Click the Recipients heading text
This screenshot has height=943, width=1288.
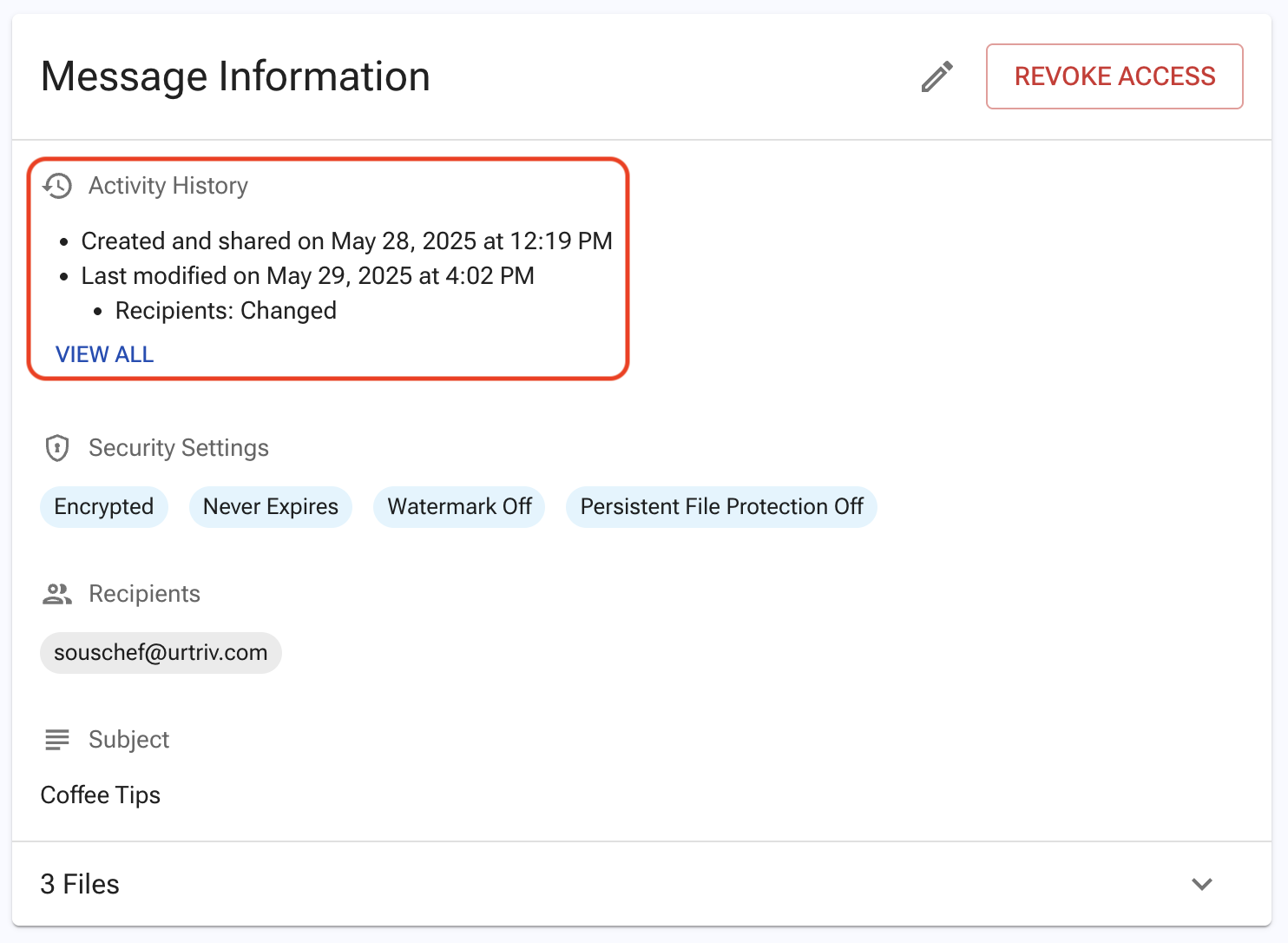pos(144,594)
